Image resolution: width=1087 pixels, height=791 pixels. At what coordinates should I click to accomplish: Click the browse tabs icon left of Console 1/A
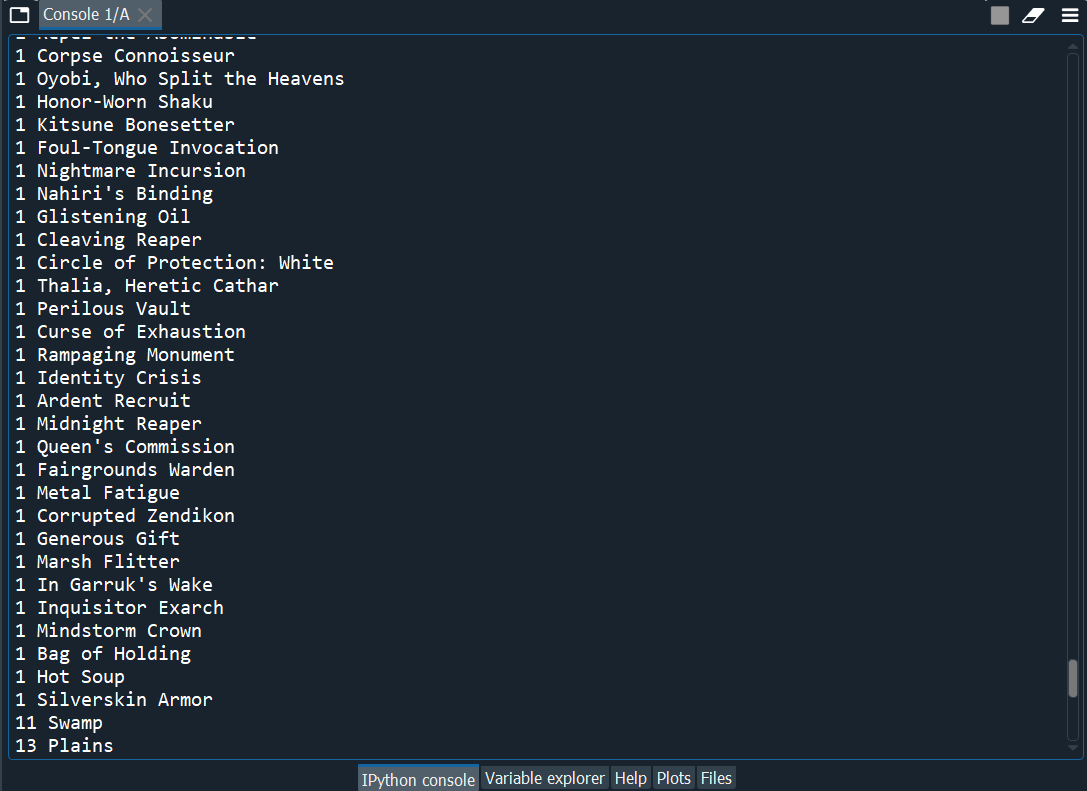[x=19, y=15]
